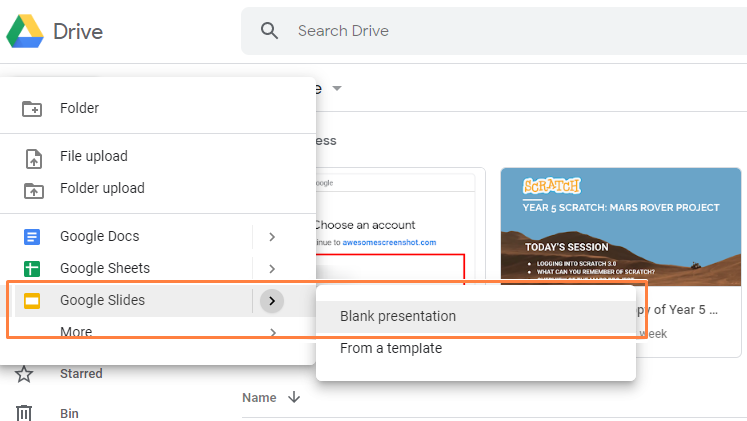Click the Drive title text
Image resolution: width=747 pixels, height=421 pixels.
78,32
